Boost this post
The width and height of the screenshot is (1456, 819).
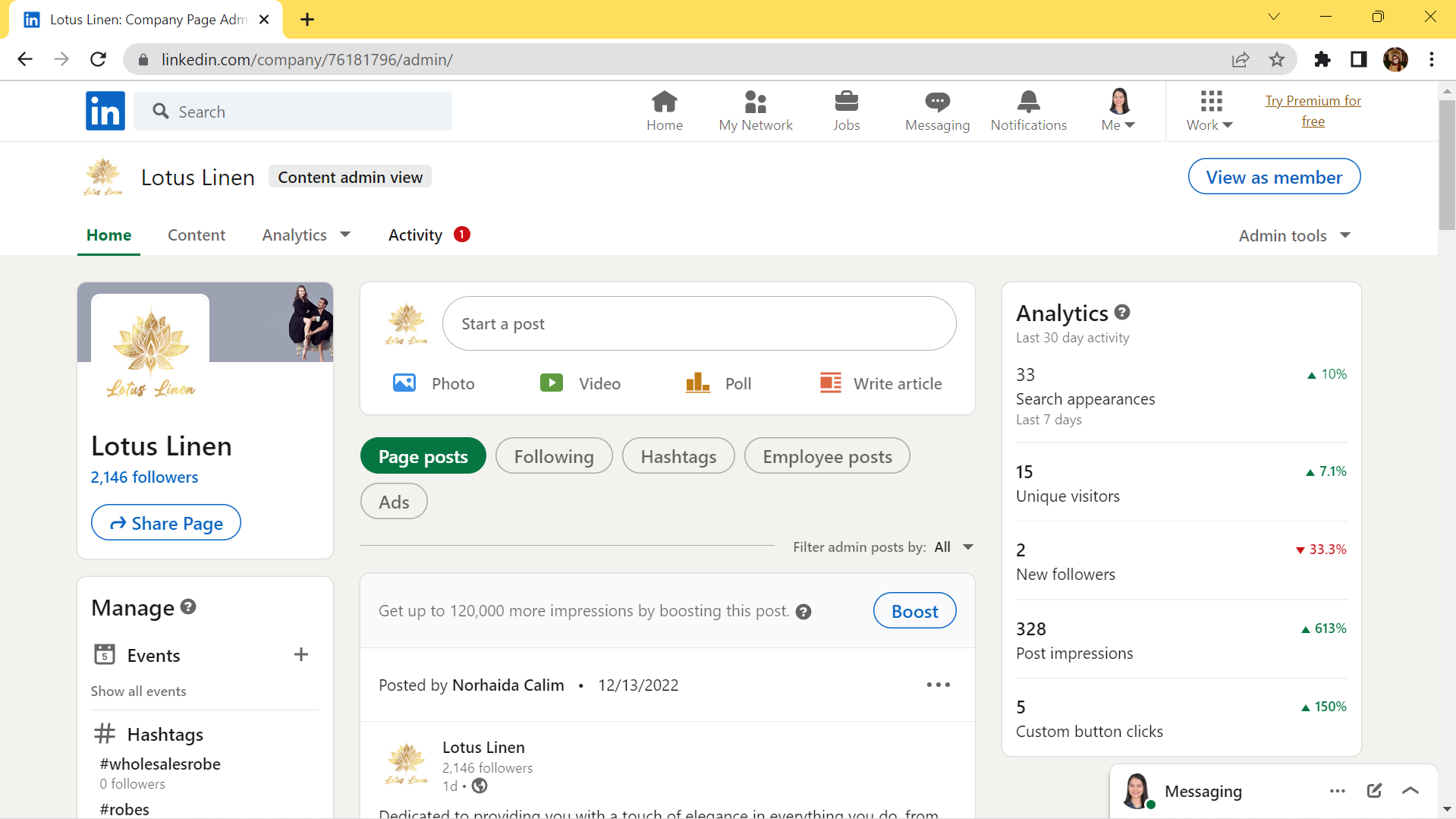(914, 611)
